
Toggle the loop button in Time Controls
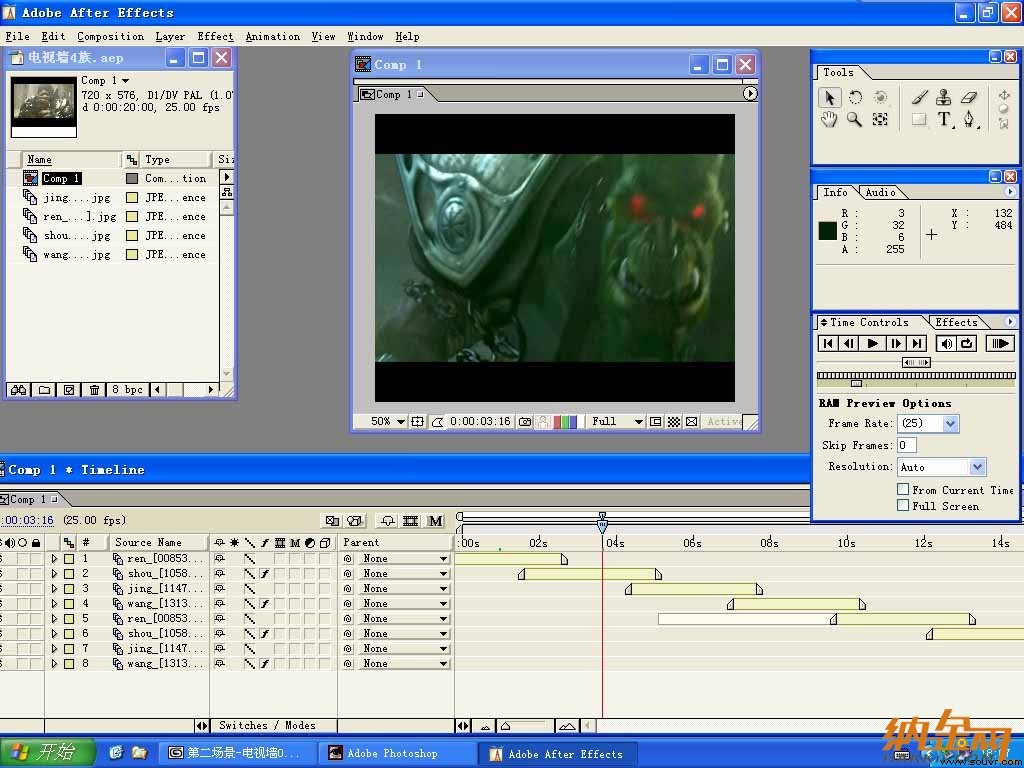pos(967,344)
